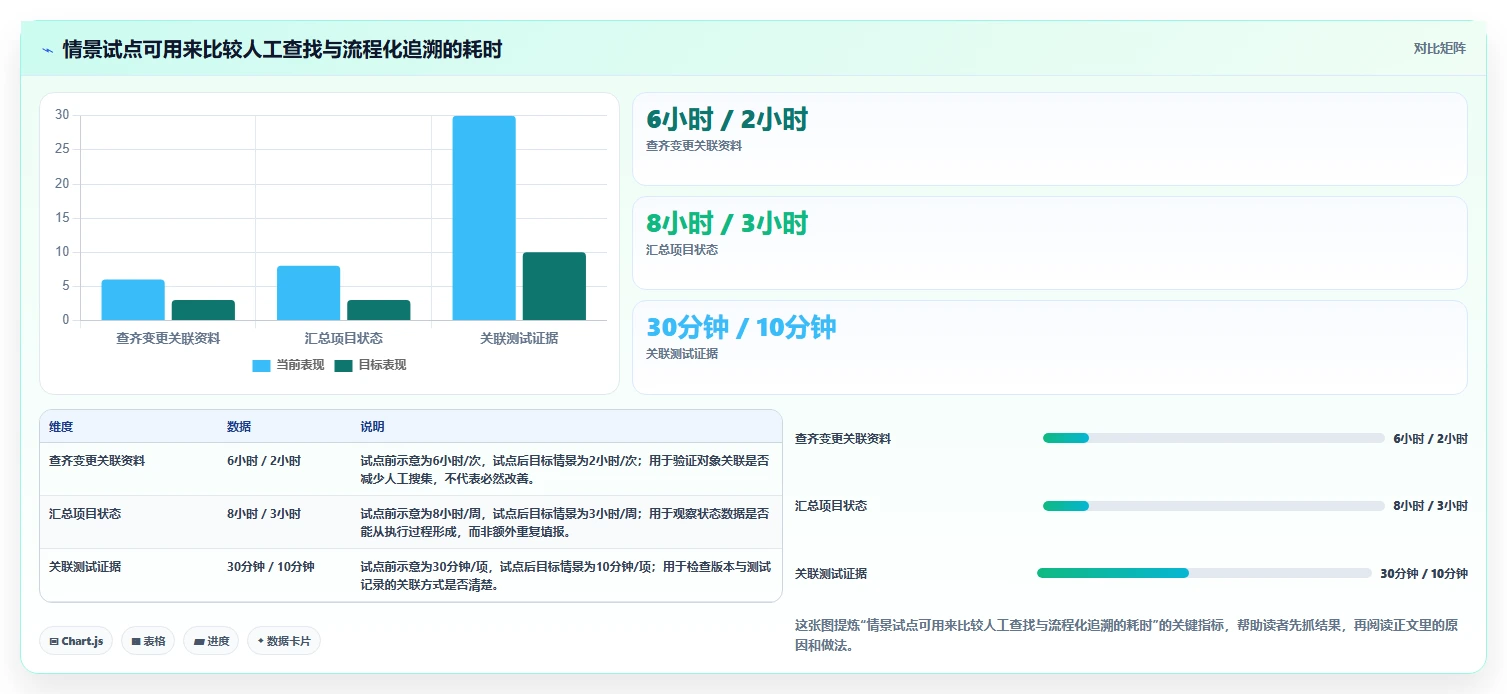Click the y-axis value 15

tap(62, 217)
